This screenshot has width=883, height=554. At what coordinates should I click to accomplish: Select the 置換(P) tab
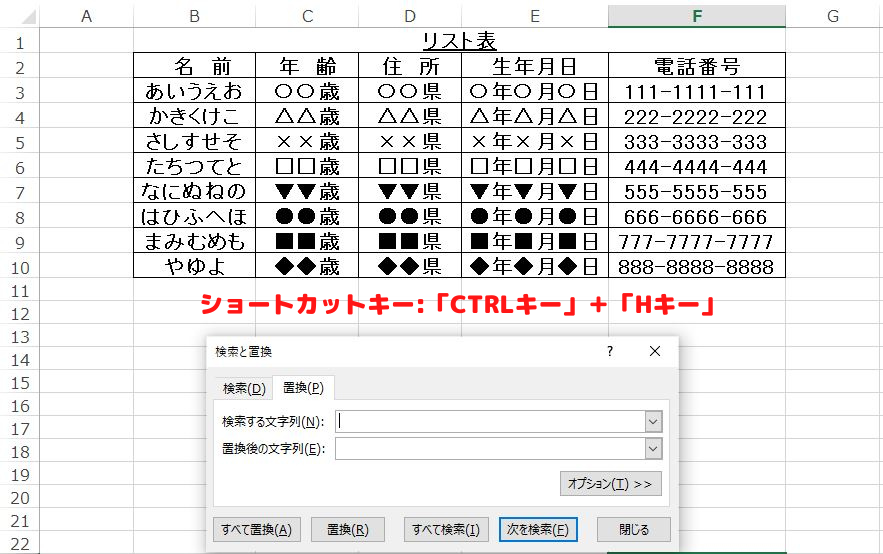(x=303, y=388)
